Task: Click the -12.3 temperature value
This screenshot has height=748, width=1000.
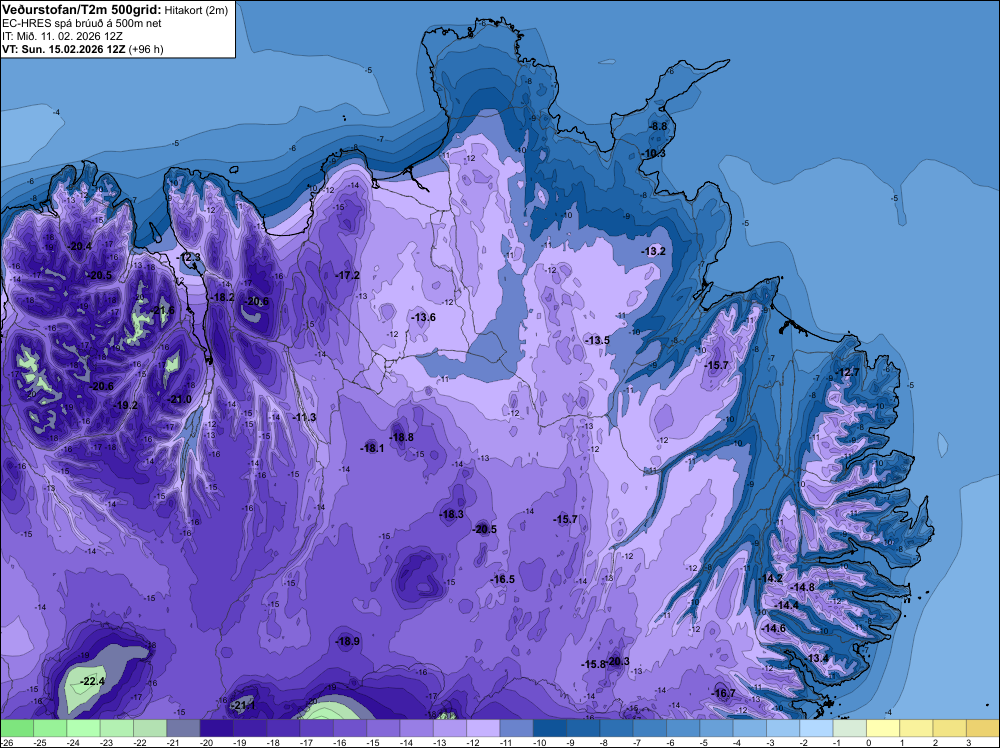Action: pos(189,257)
